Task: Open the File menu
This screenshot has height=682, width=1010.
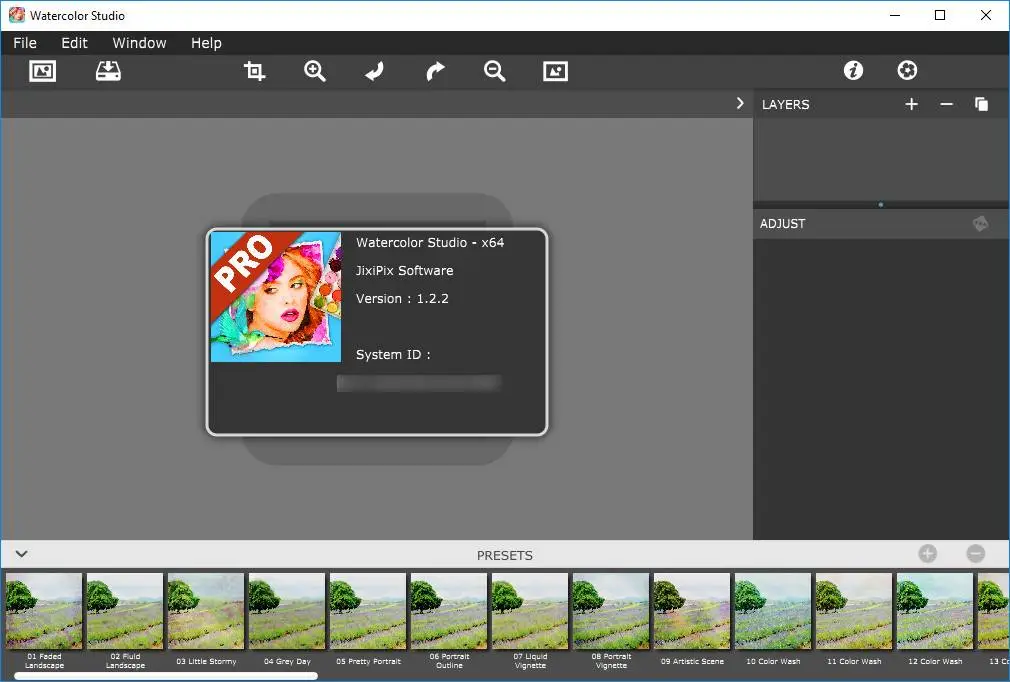Action: [25, 43]
